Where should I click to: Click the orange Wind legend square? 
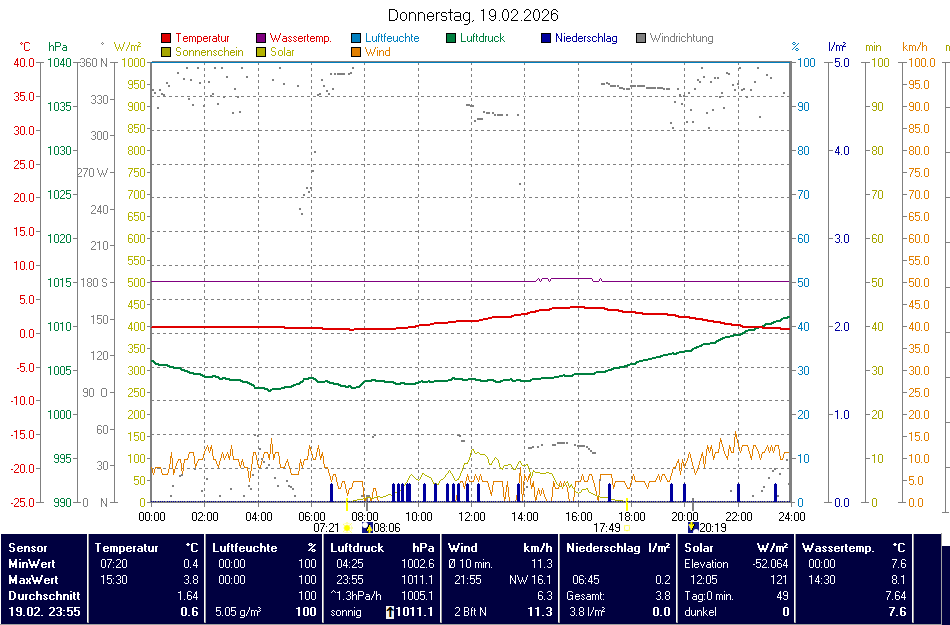[357, 52]
